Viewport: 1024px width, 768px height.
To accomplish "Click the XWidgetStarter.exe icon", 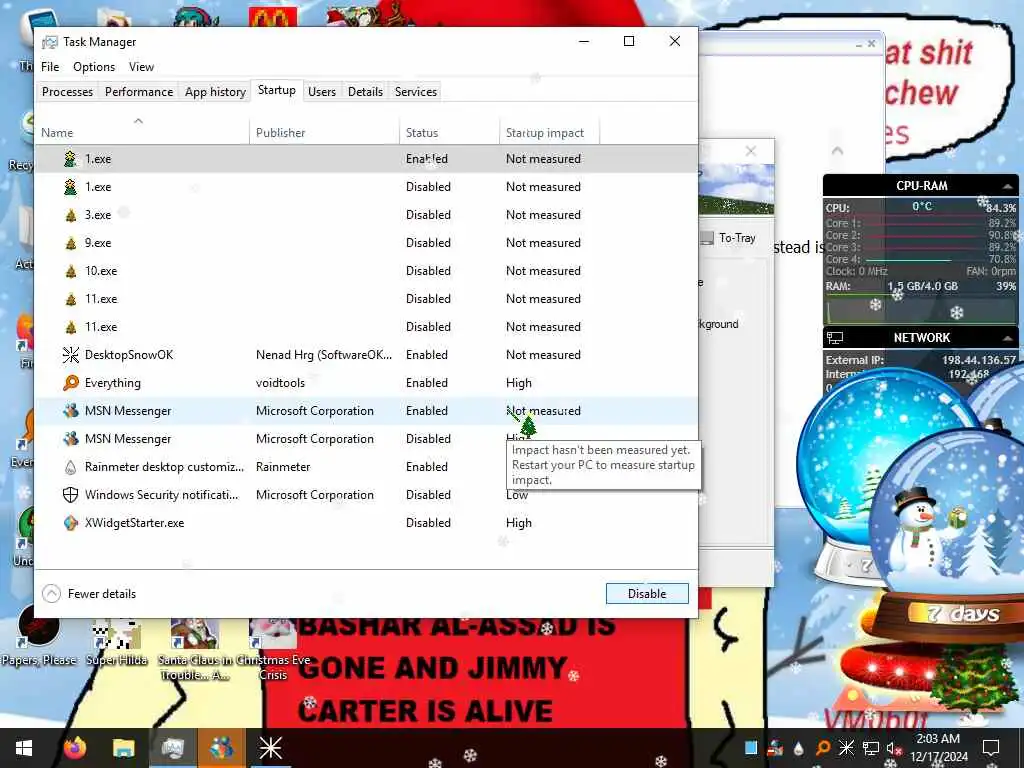I will (71, 523).
